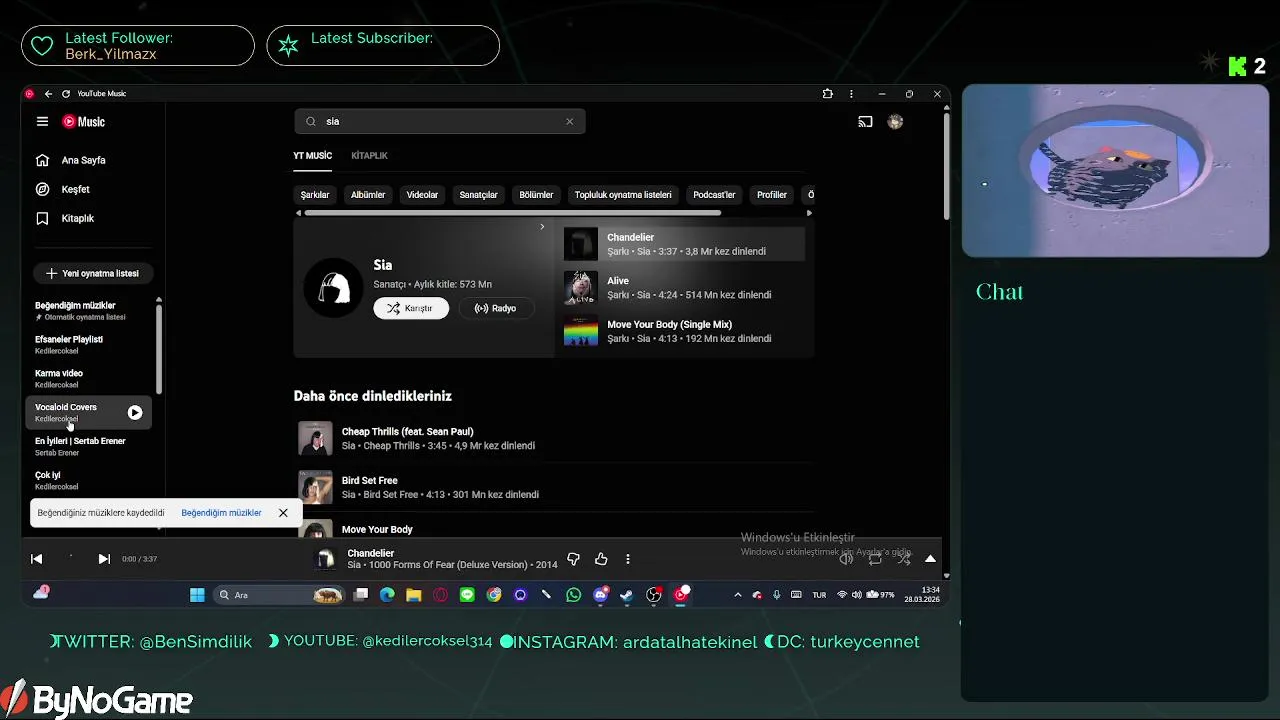1280x720 pixels.
Task: Play Move Your Body (Single Mix)
Action: pos(683,331)
